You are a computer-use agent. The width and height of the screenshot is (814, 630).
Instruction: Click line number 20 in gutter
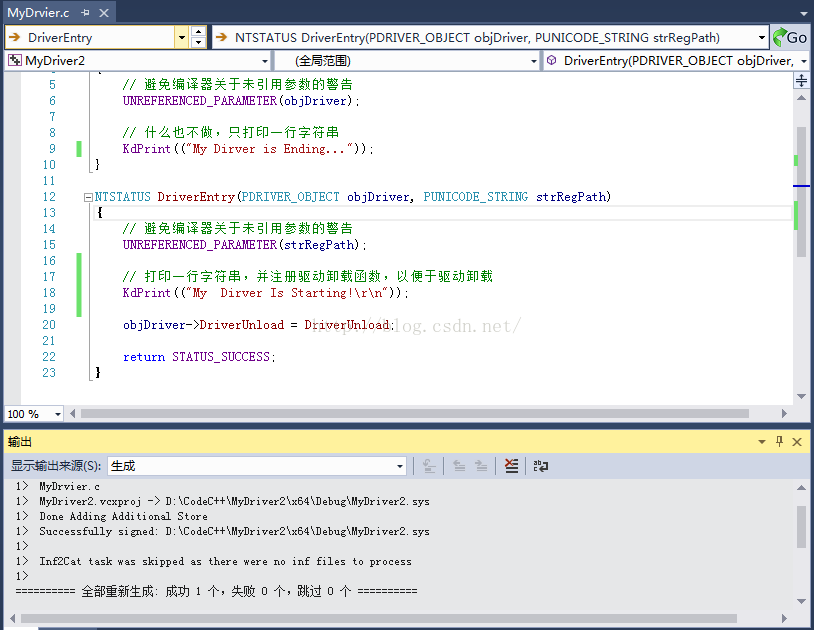pyautogui.click(x=49, y=325)
